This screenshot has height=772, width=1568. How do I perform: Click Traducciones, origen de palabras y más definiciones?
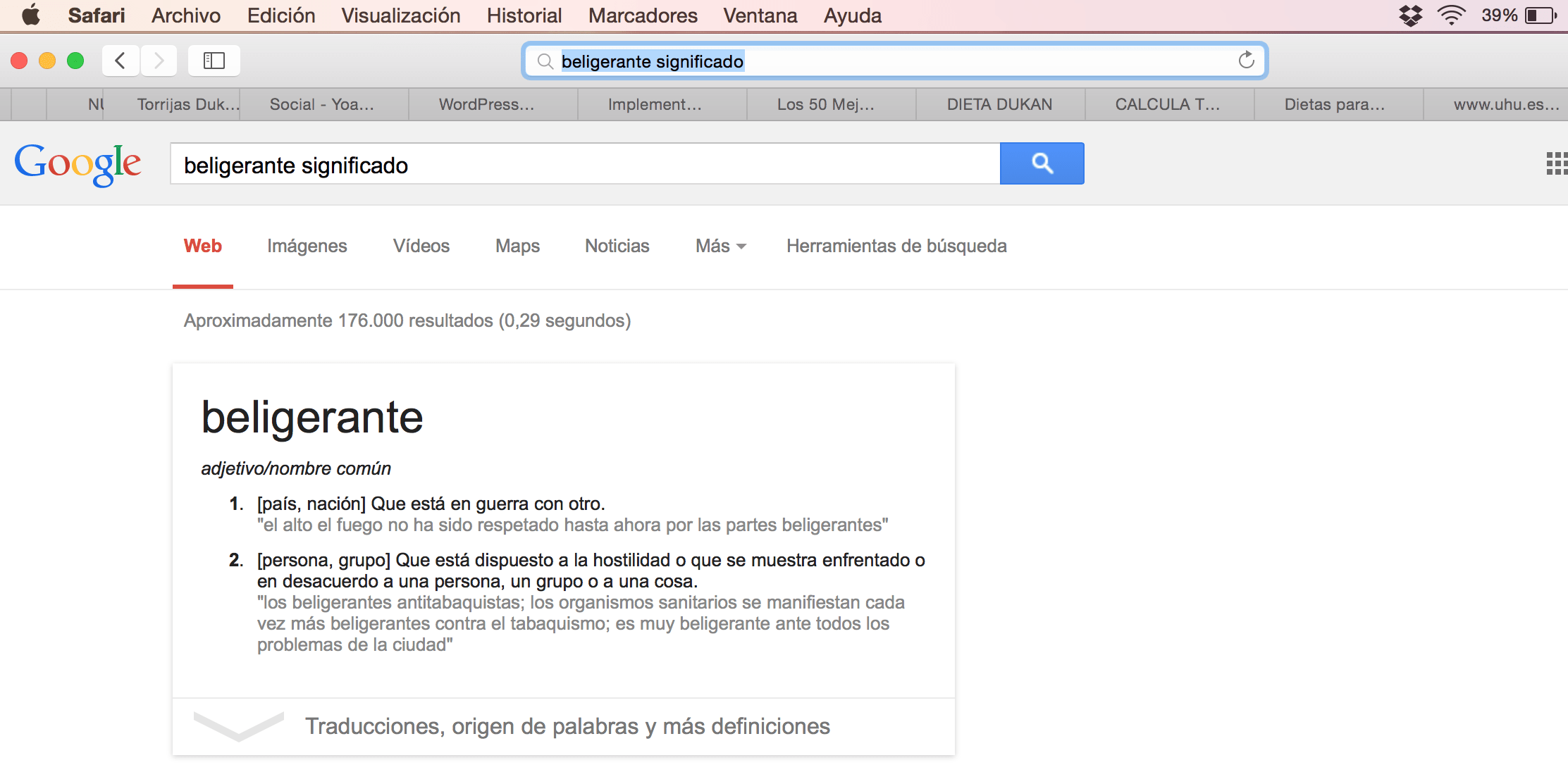567,726
